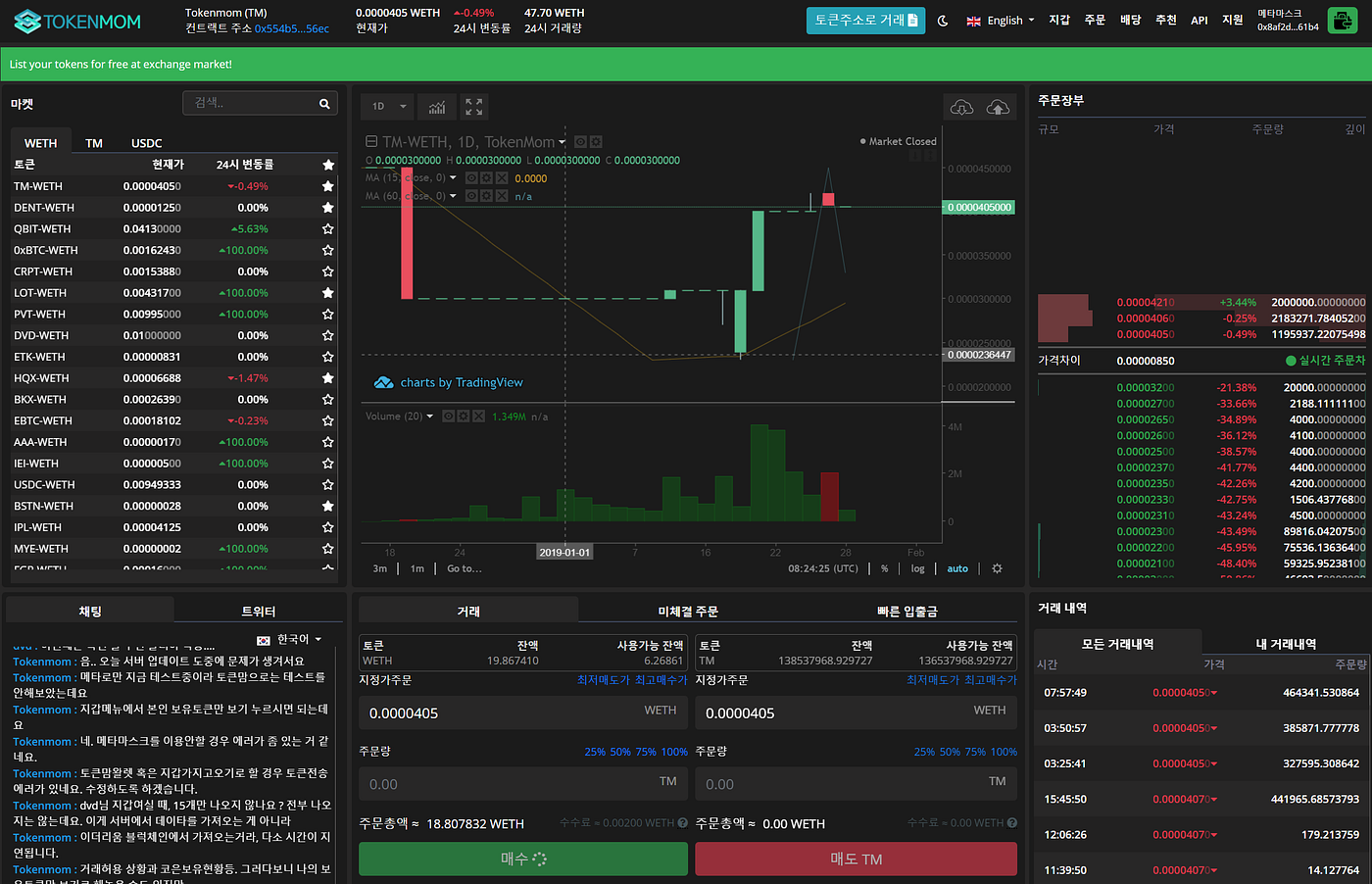Star the PVT-WETH market row

tap(328, 315)
